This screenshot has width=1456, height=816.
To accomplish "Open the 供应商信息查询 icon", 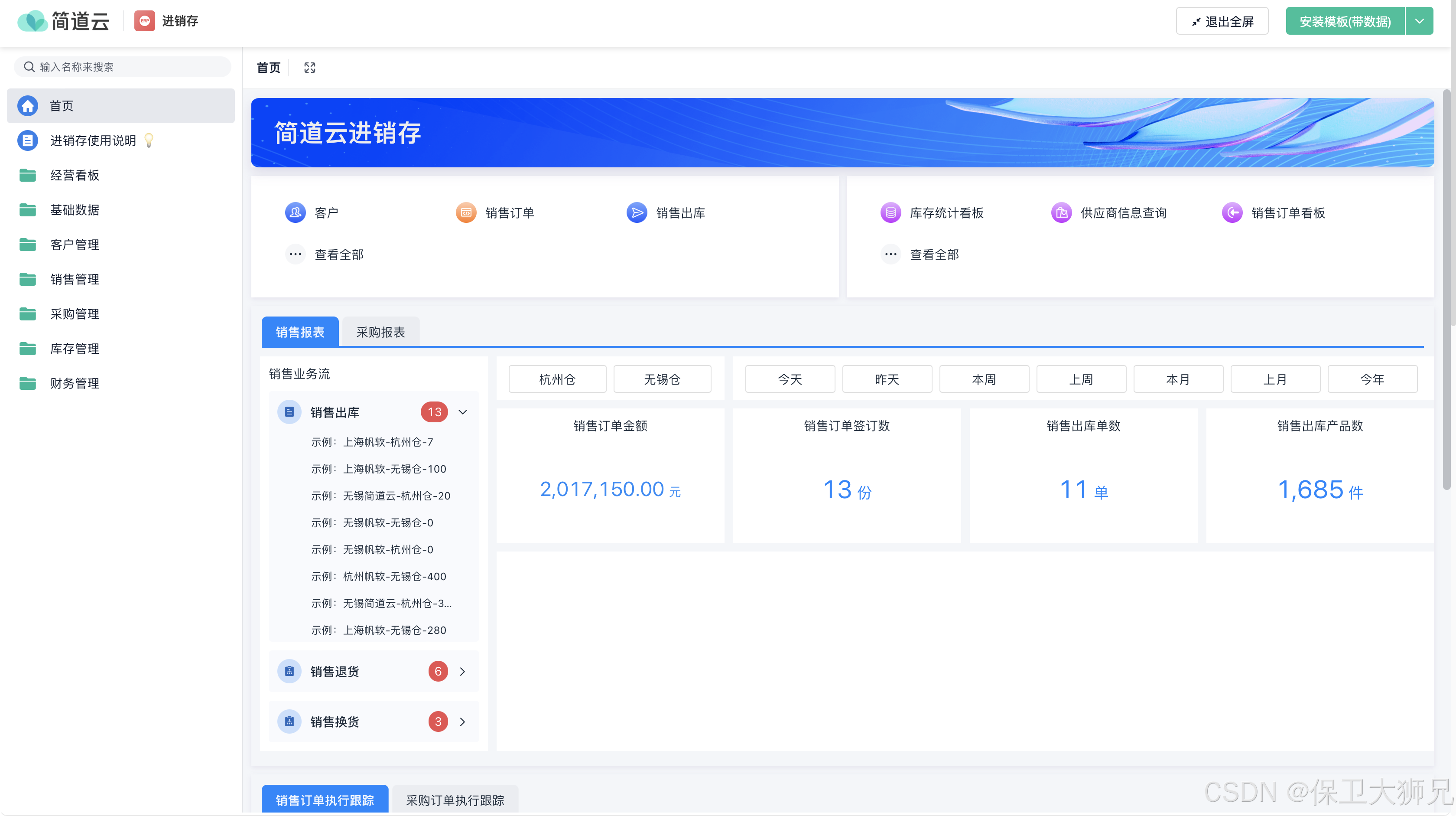I will coord(1061,212).
